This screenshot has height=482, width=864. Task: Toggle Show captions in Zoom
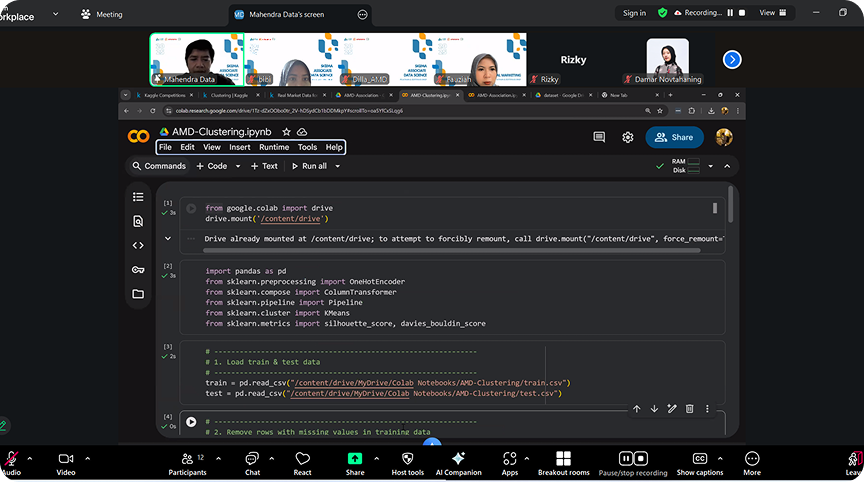[x=700, y=464]
